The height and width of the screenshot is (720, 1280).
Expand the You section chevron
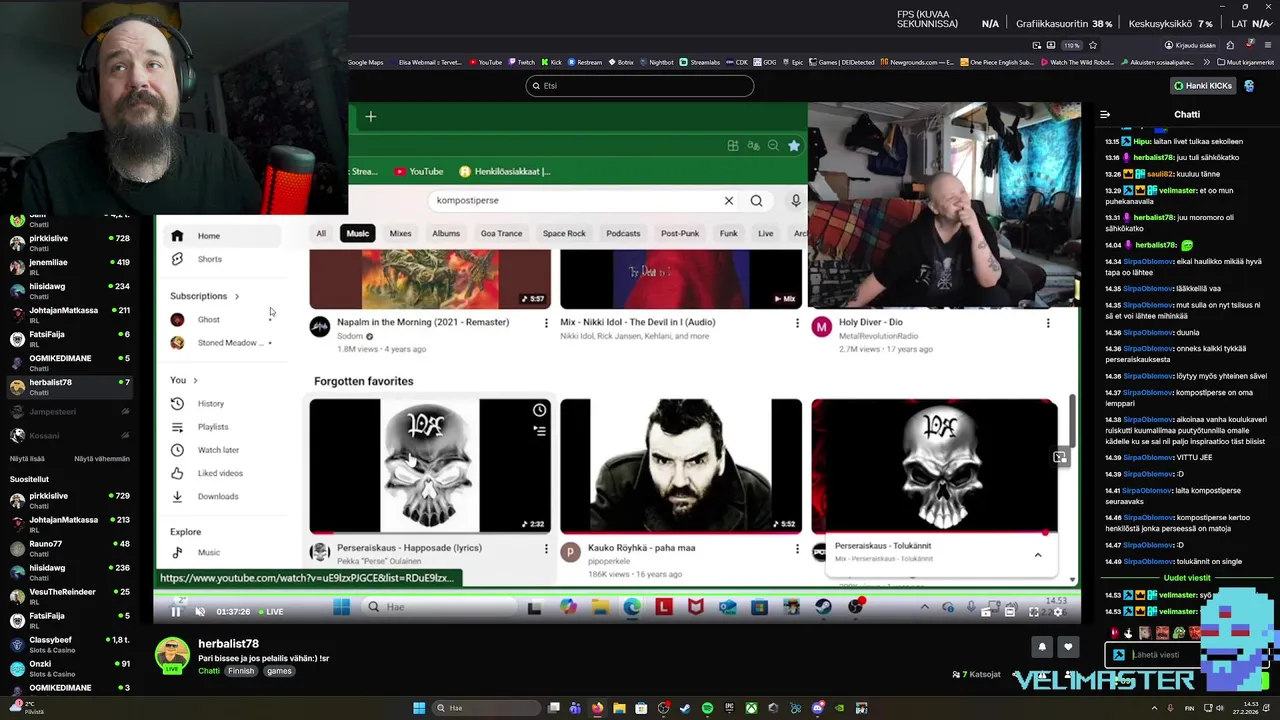coord(195,380)
